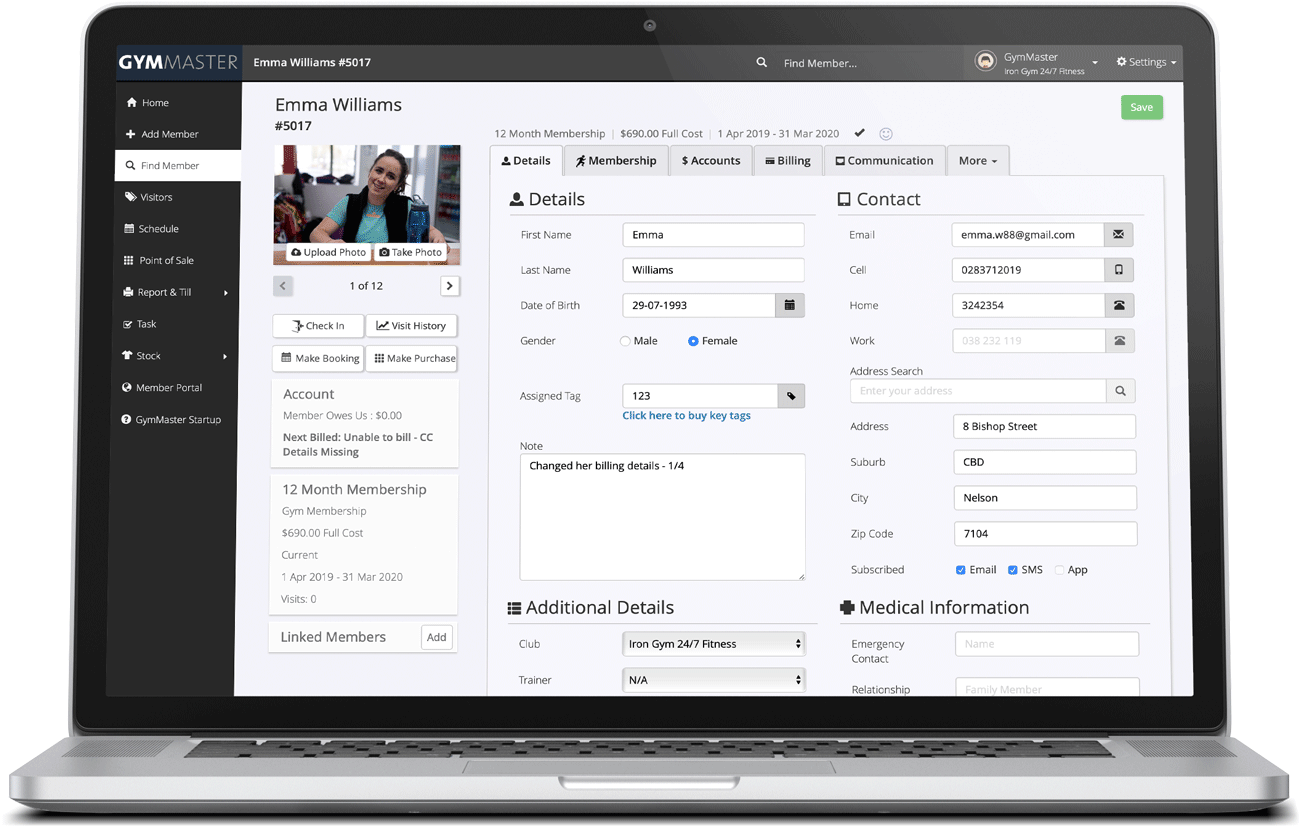Click the City field showing Nelson

(1045, 498)
